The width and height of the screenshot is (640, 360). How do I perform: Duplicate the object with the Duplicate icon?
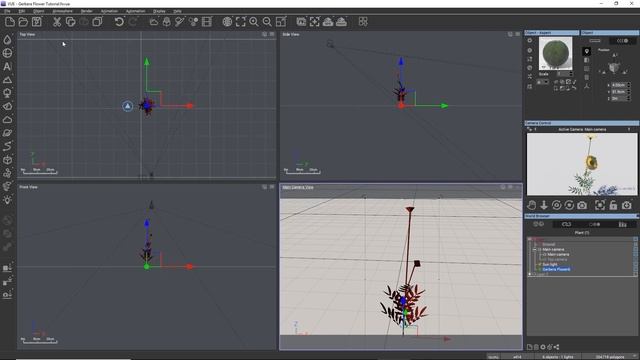click(x=97, y=22)
